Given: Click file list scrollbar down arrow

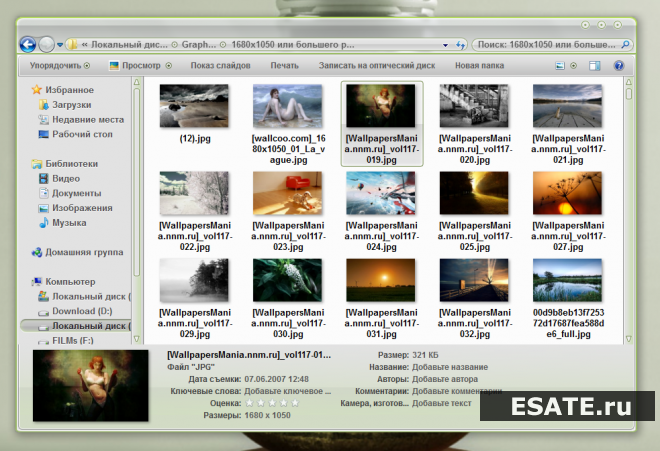Looking at the screenshot, I should (628, 339).
